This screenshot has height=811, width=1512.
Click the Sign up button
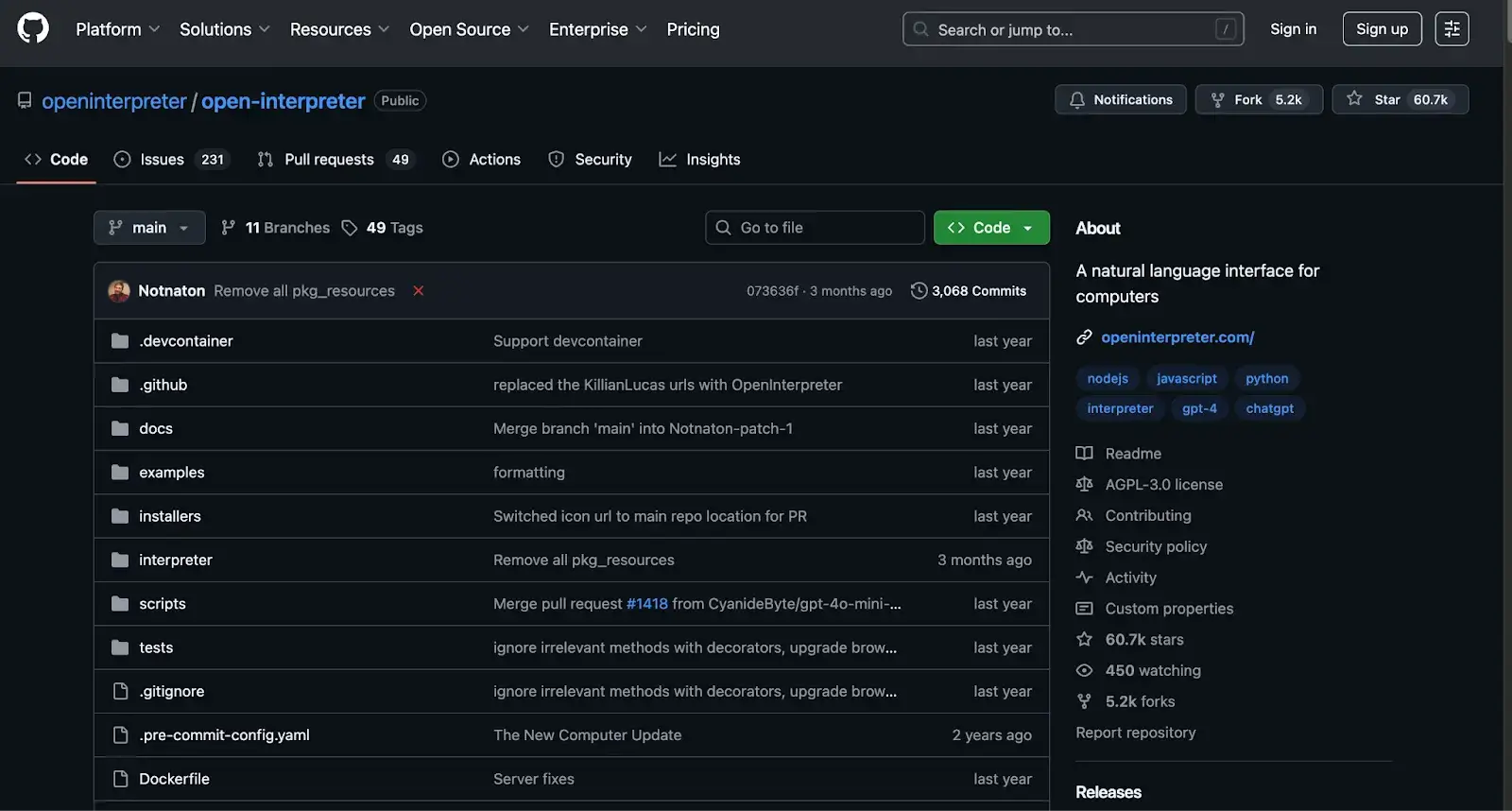point(1382,29)
